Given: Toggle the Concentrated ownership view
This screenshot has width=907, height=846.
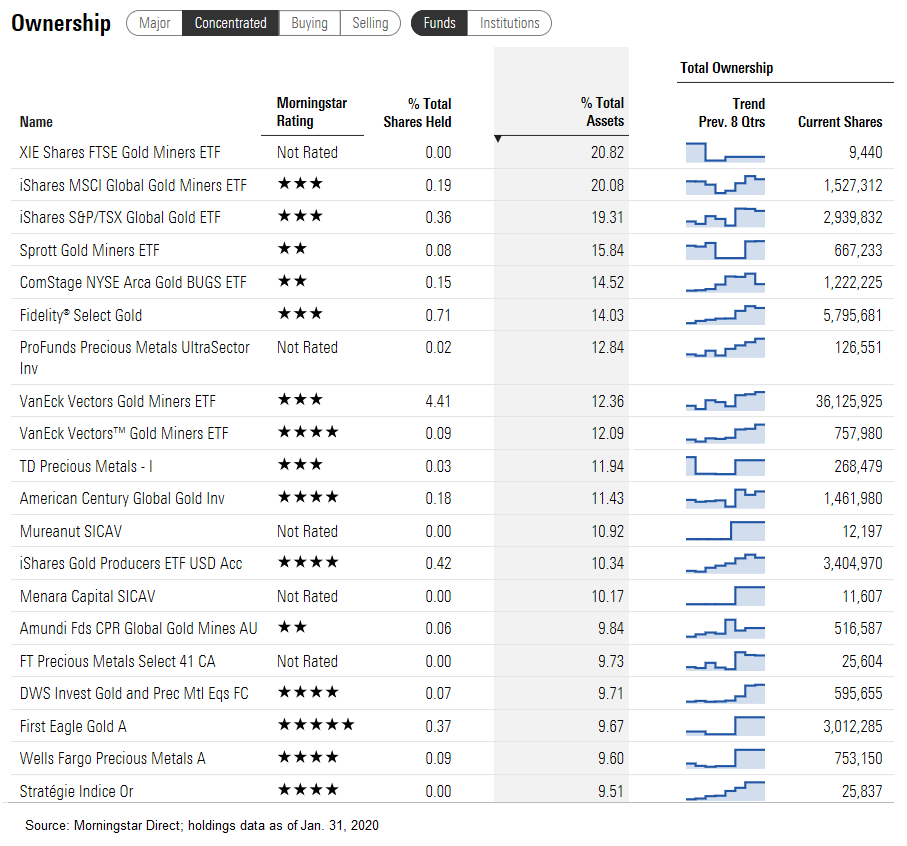Looking at the screenshot, I should pyautogui.click(x=231, y=23).
